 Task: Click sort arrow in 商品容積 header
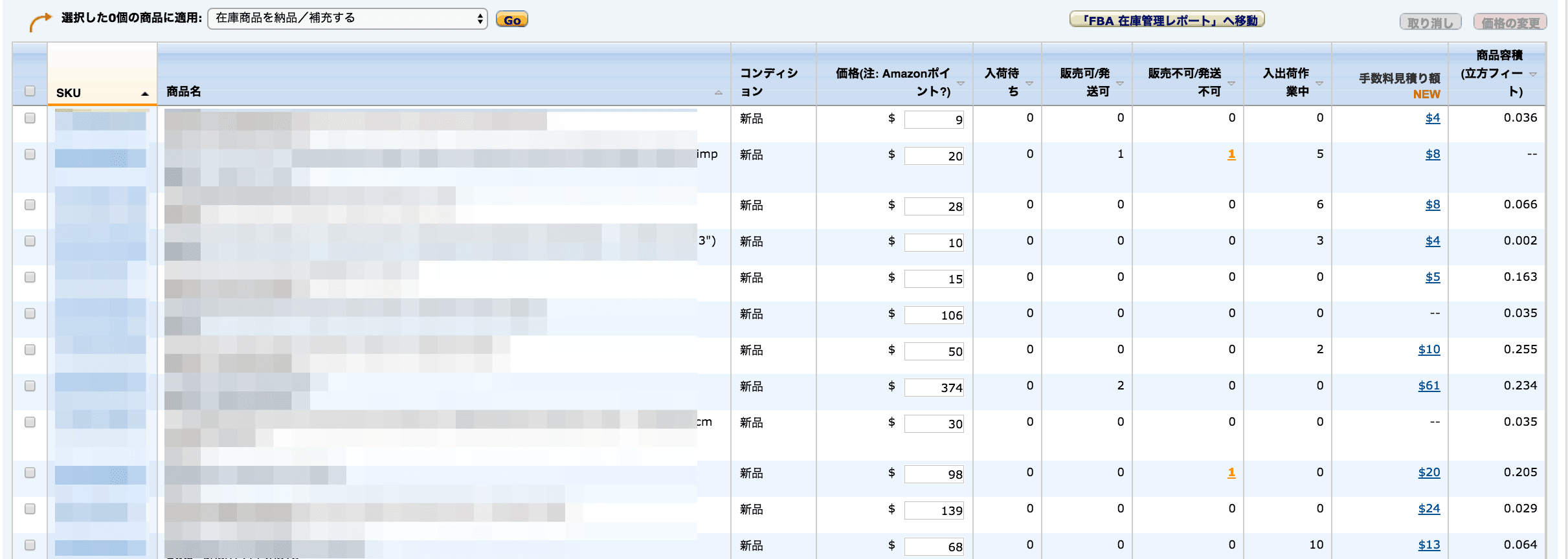click(1533, 74)
